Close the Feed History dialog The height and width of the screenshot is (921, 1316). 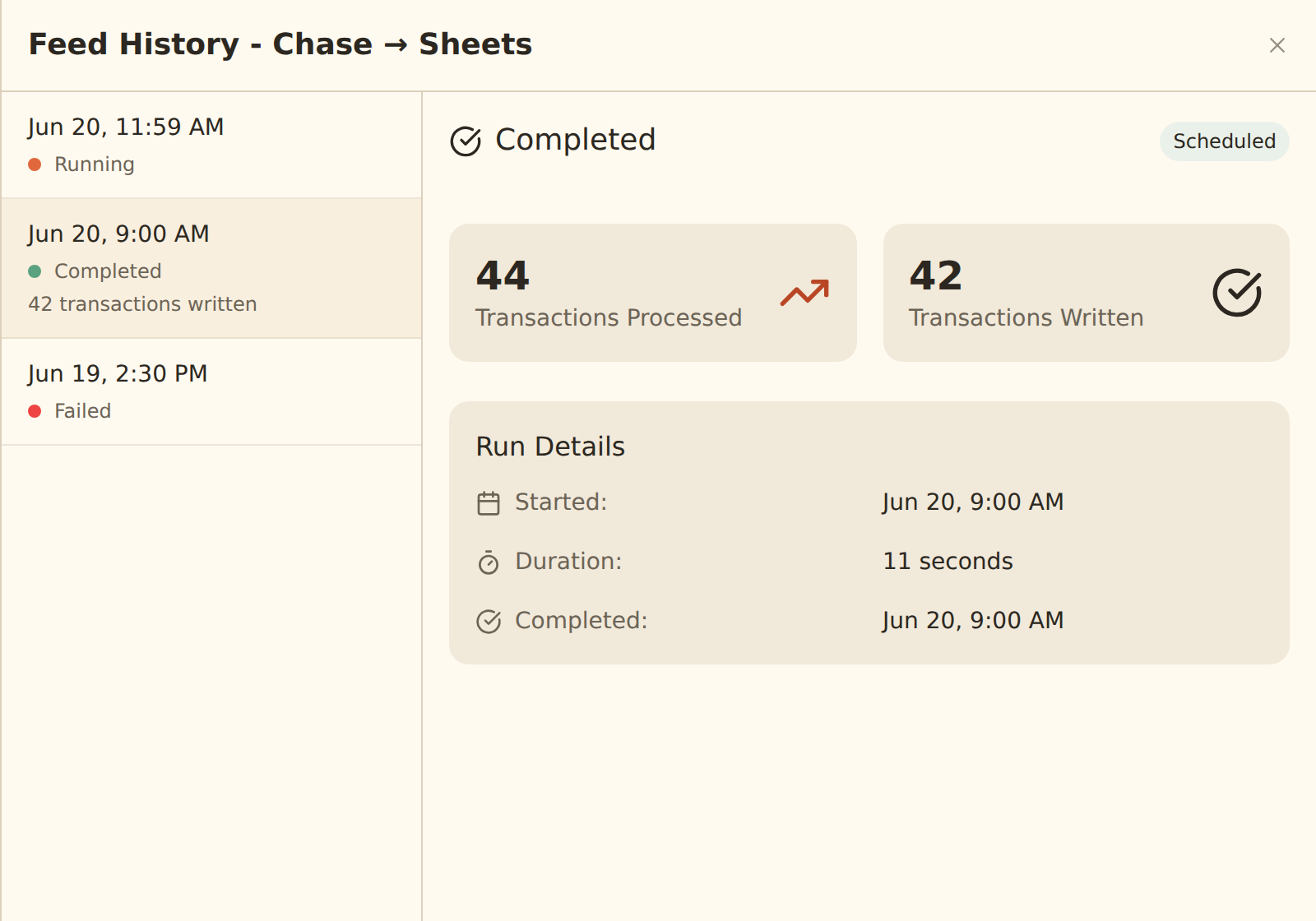(x=1277, y=45)
